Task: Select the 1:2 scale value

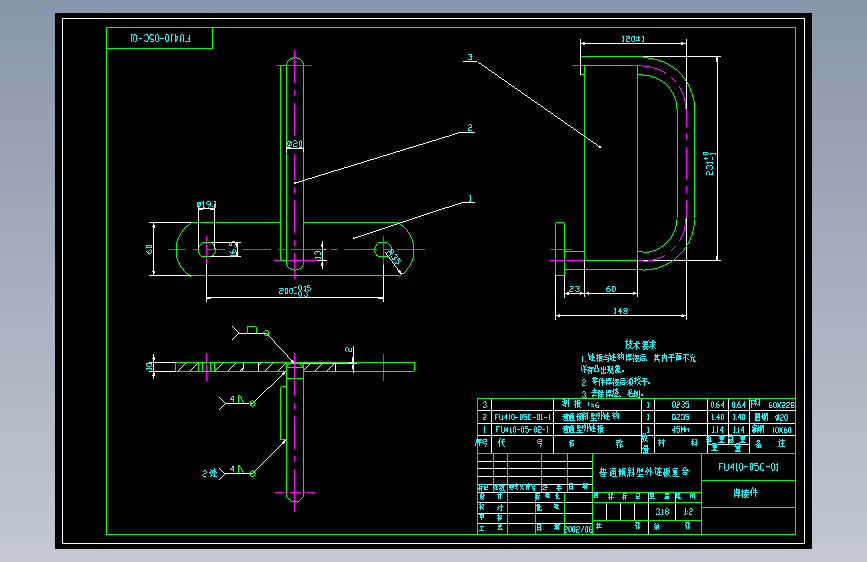Action: (x=688, y=512)
